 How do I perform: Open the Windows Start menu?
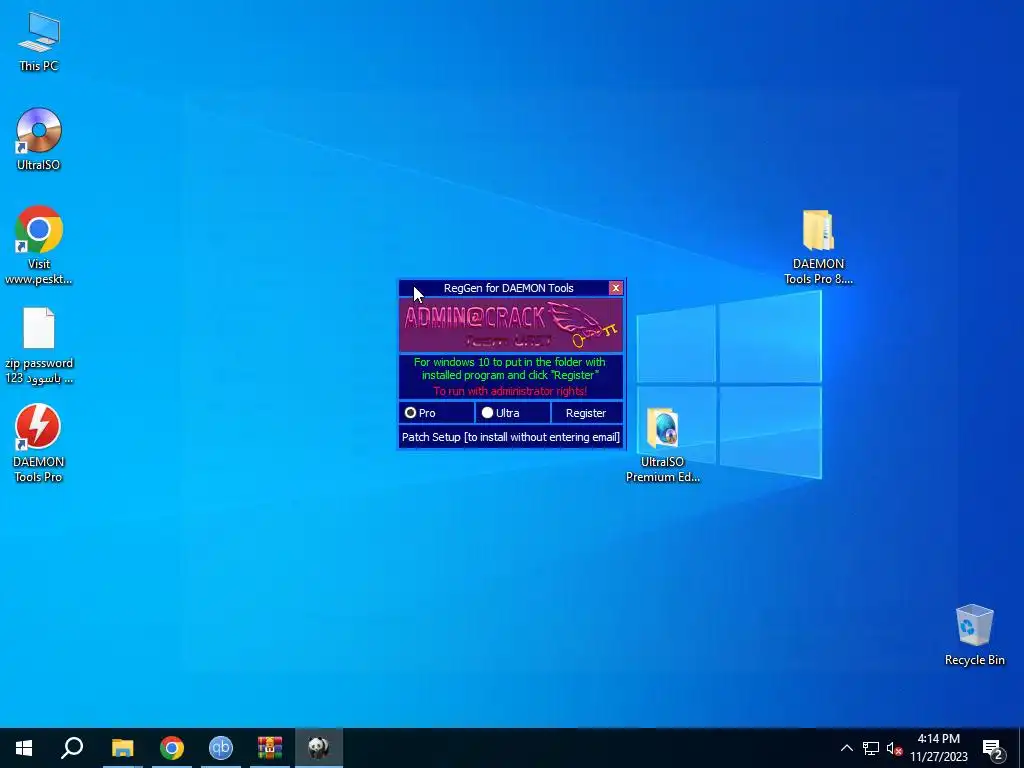(24, 748)
